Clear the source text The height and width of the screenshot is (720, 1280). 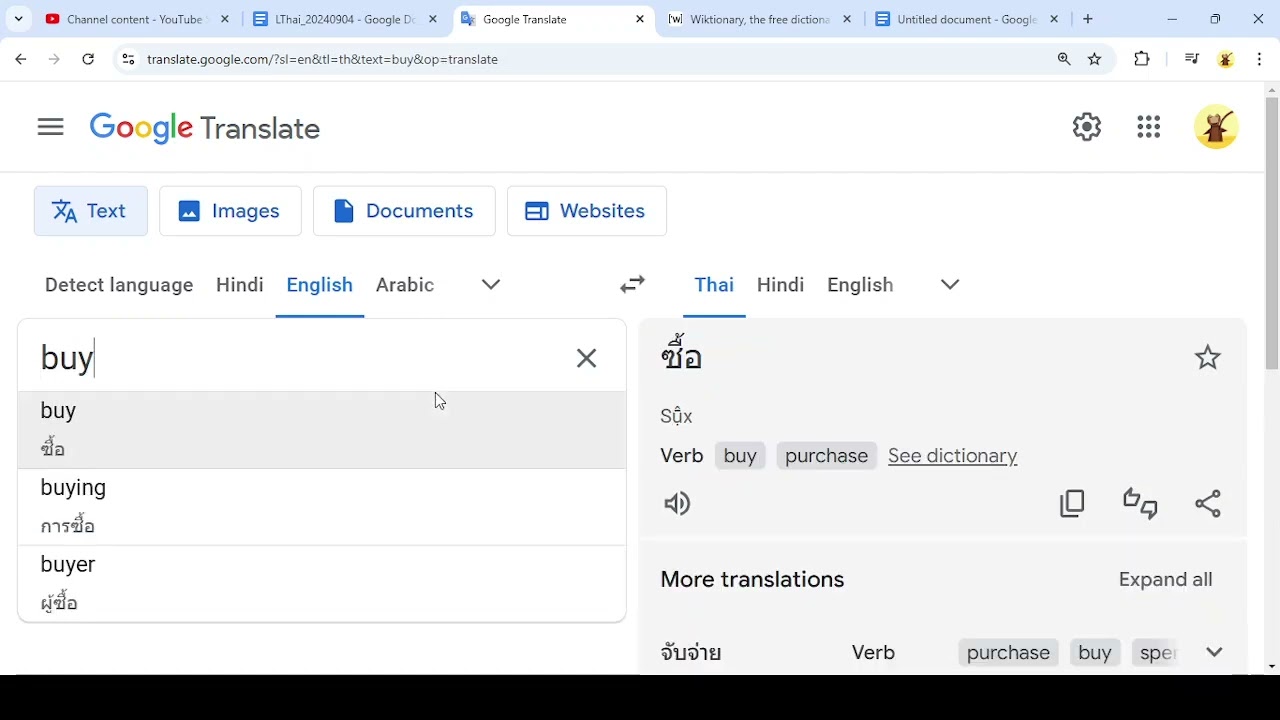point(586,358)
